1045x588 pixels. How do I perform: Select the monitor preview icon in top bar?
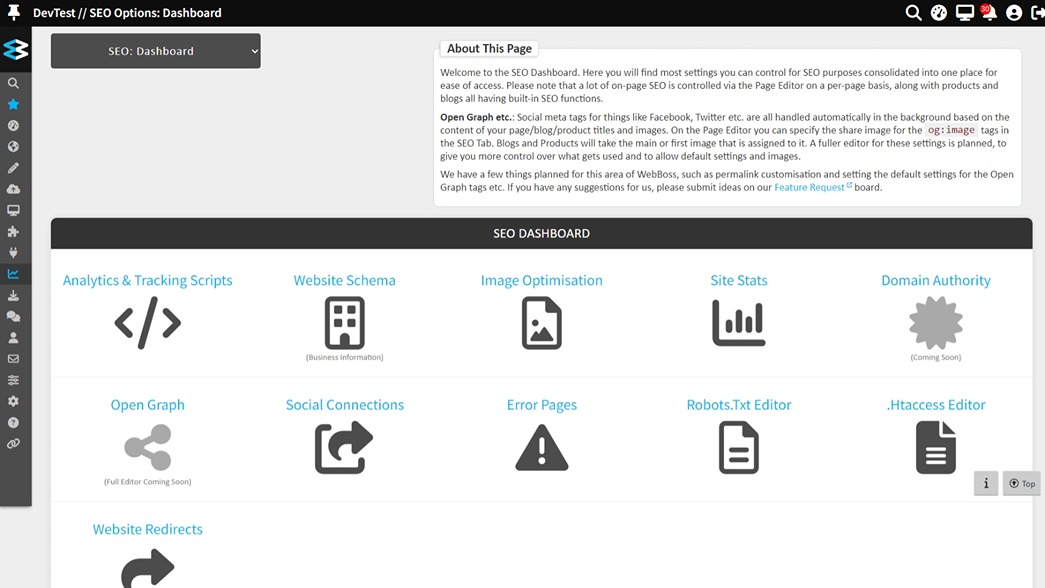point(963,12)
